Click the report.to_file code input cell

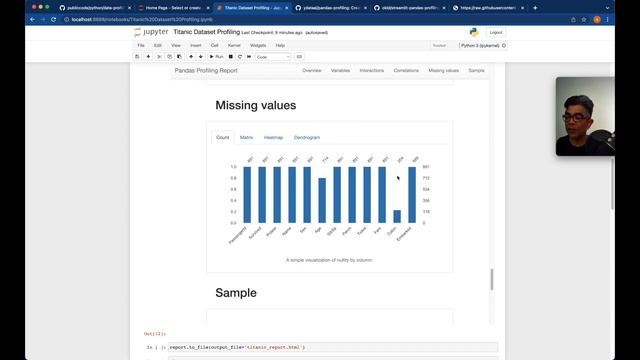(x=333, y=347)
